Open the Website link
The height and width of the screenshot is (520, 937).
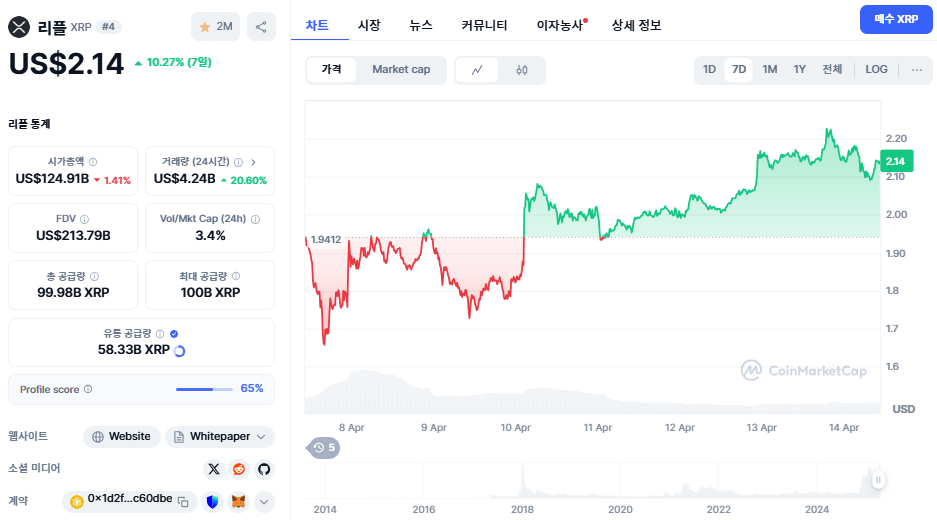click(x=122, y=437)
